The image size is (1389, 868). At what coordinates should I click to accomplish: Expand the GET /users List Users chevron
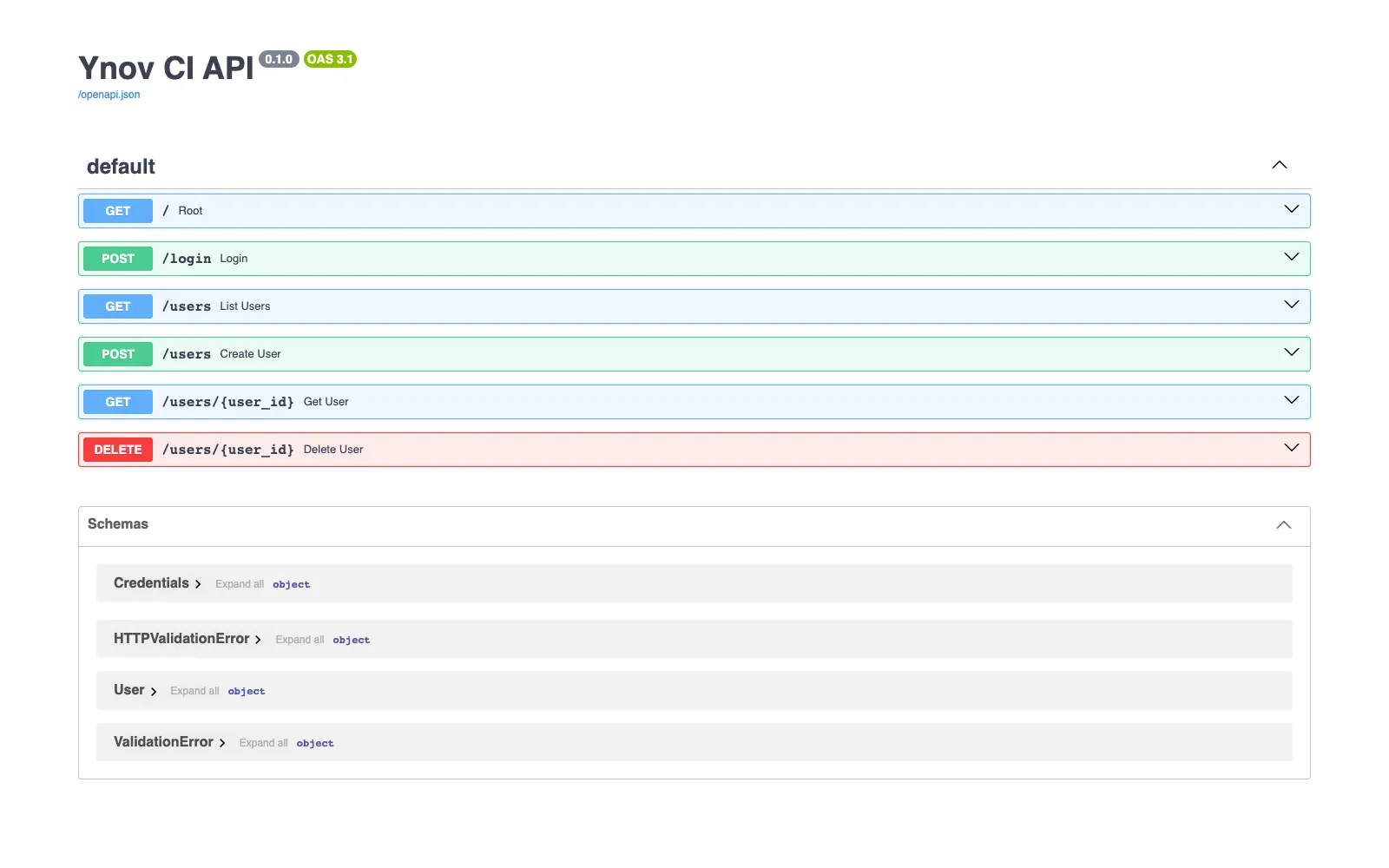[1292, 305]
